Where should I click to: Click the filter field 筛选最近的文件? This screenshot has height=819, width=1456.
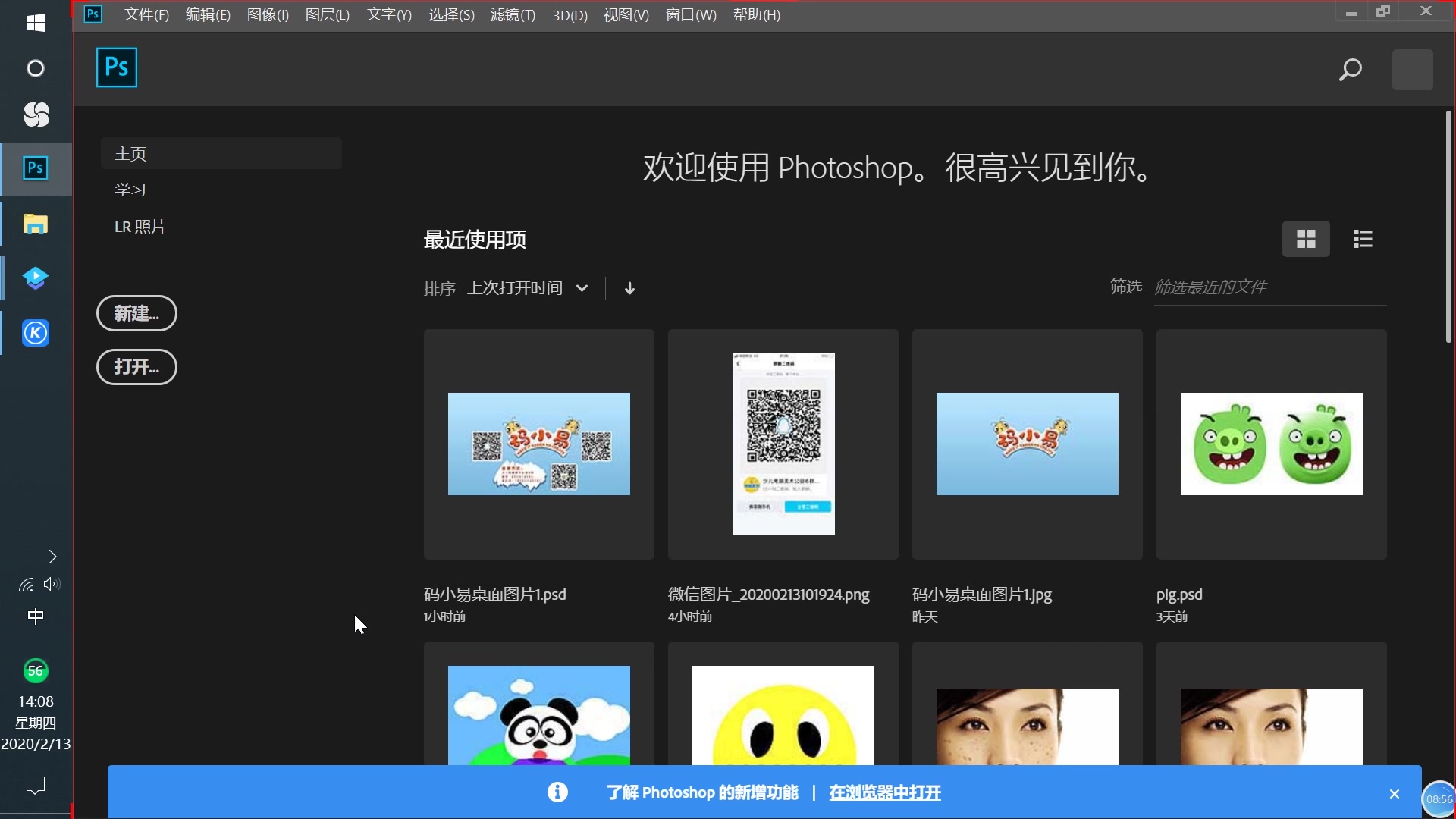click(1270, 288)
